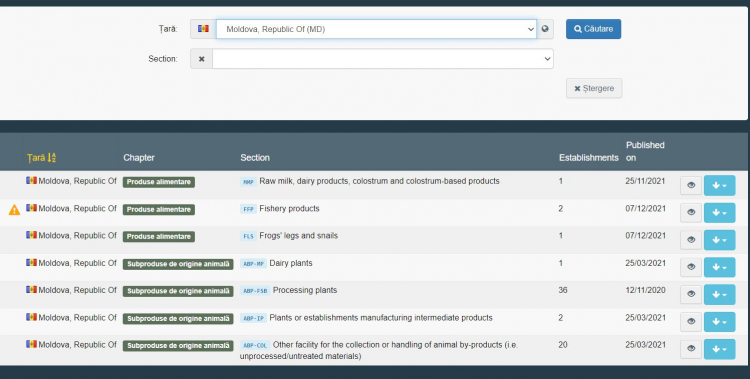View the Fishery products row details
750x379 pixels.
pos(691,212)
